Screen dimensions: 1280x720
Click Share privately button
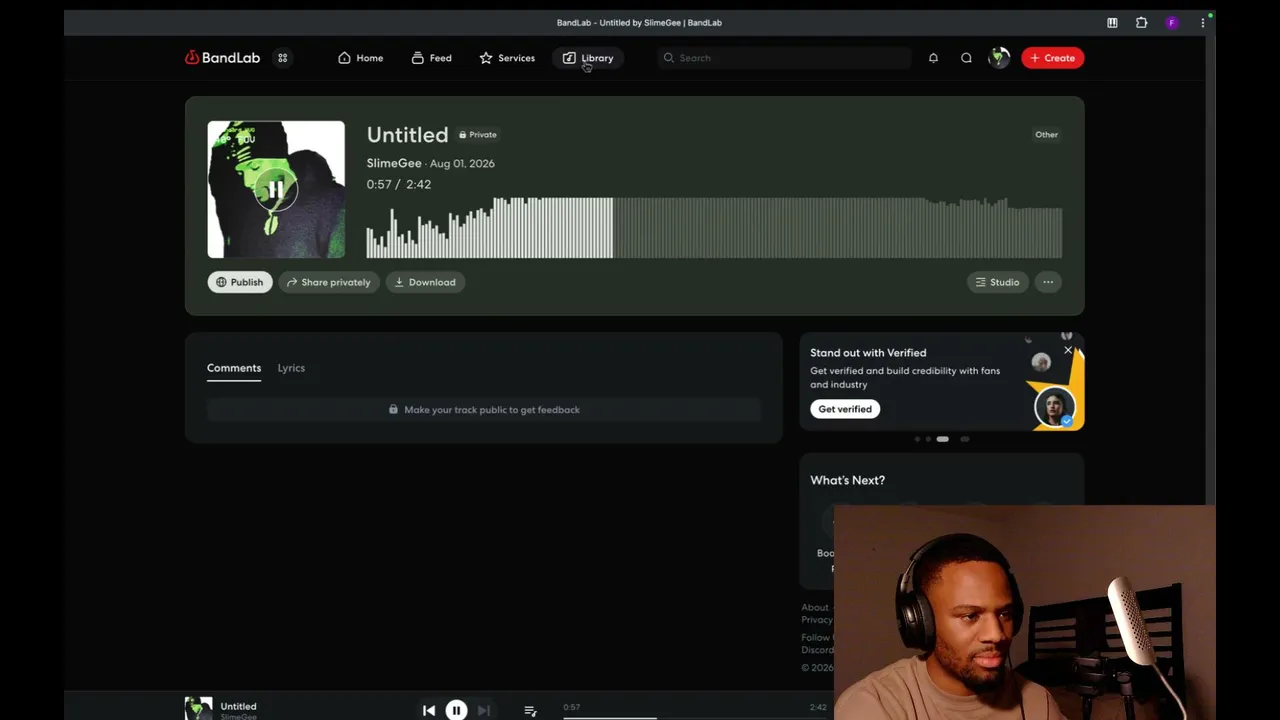pos(328,282)
